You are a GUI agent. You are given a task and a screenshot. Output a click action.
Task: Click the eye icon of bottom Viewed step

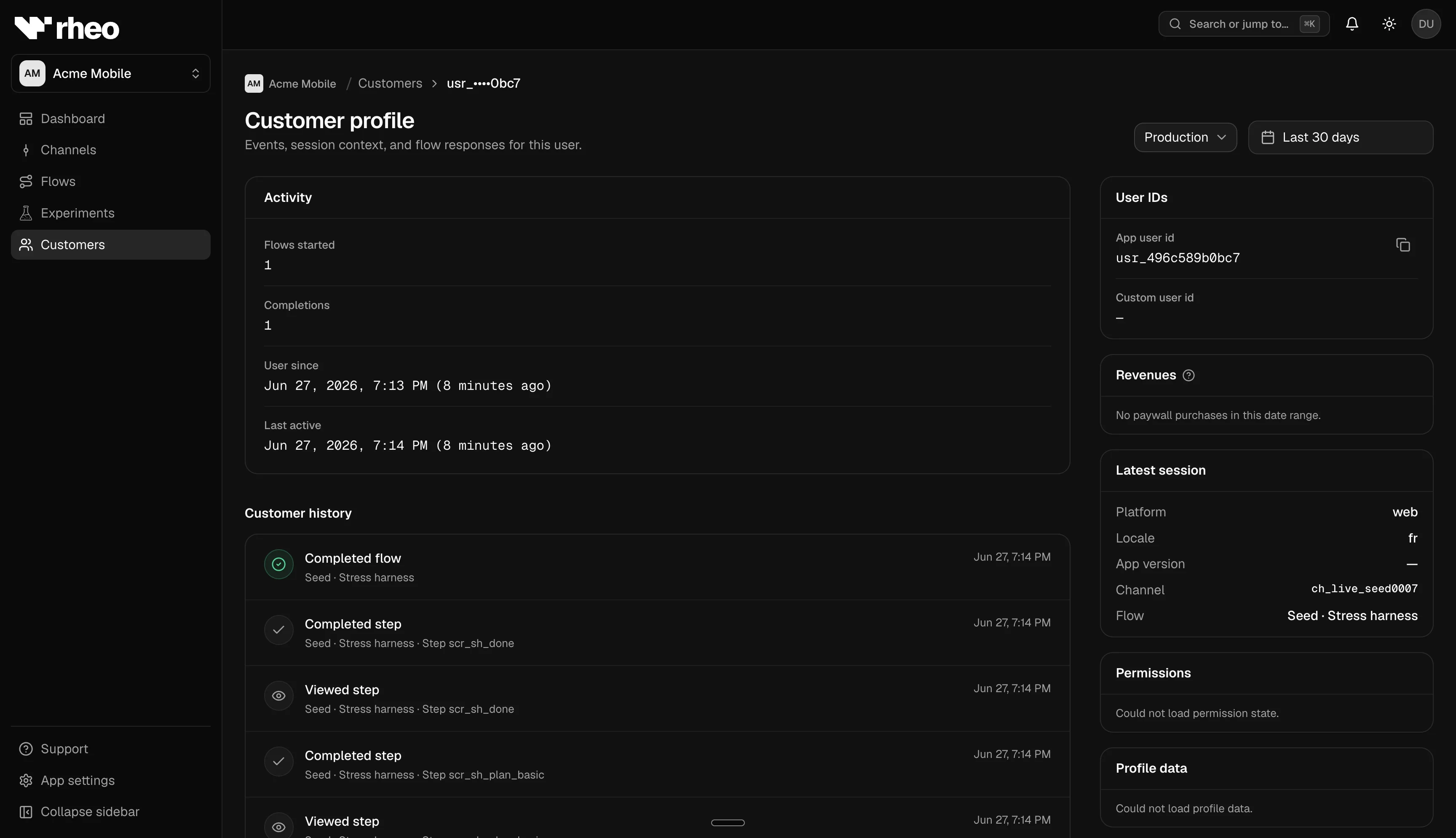click(x=279, y=827)
